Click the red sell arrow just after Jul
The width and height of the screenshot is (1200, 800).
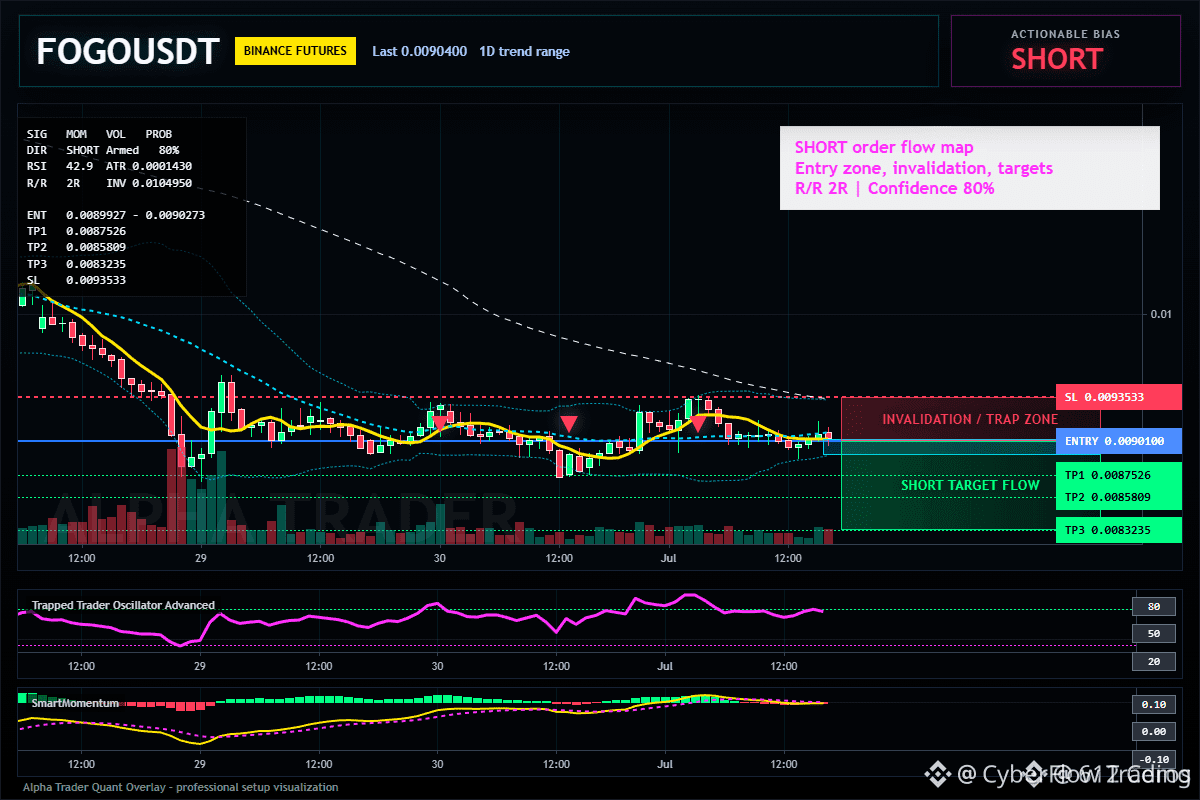699,423
